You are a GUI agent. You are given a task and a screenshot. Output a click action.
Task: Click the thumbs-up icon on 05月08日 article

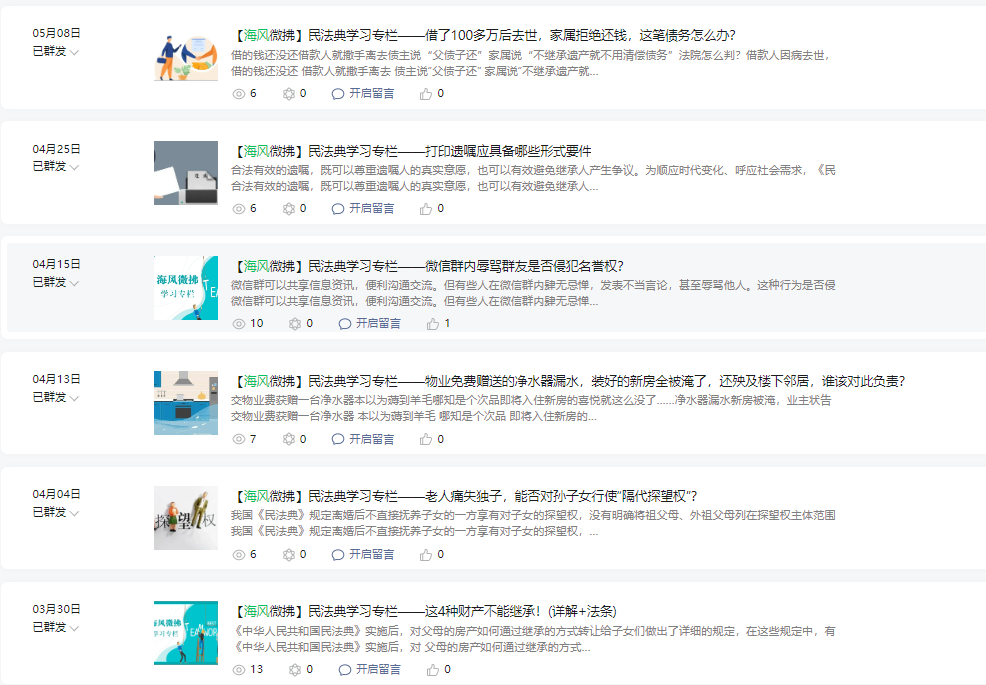[x=426, y=94]
